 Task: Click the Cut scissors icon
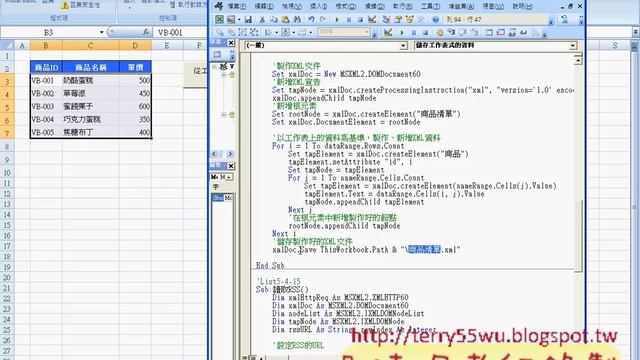click(x=262, y=19)
